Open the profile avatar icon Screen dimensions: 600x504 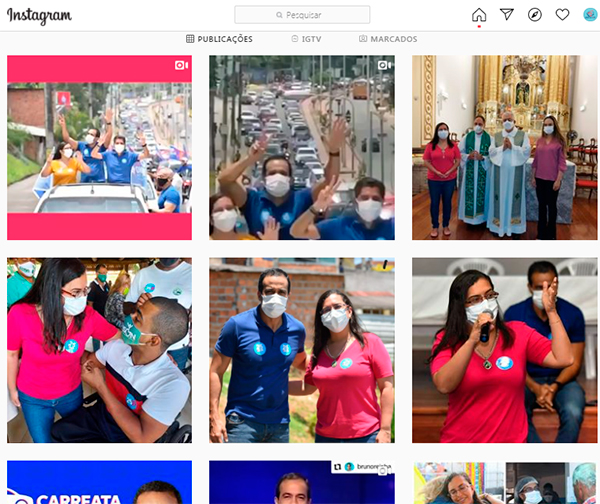click(590, 15)
